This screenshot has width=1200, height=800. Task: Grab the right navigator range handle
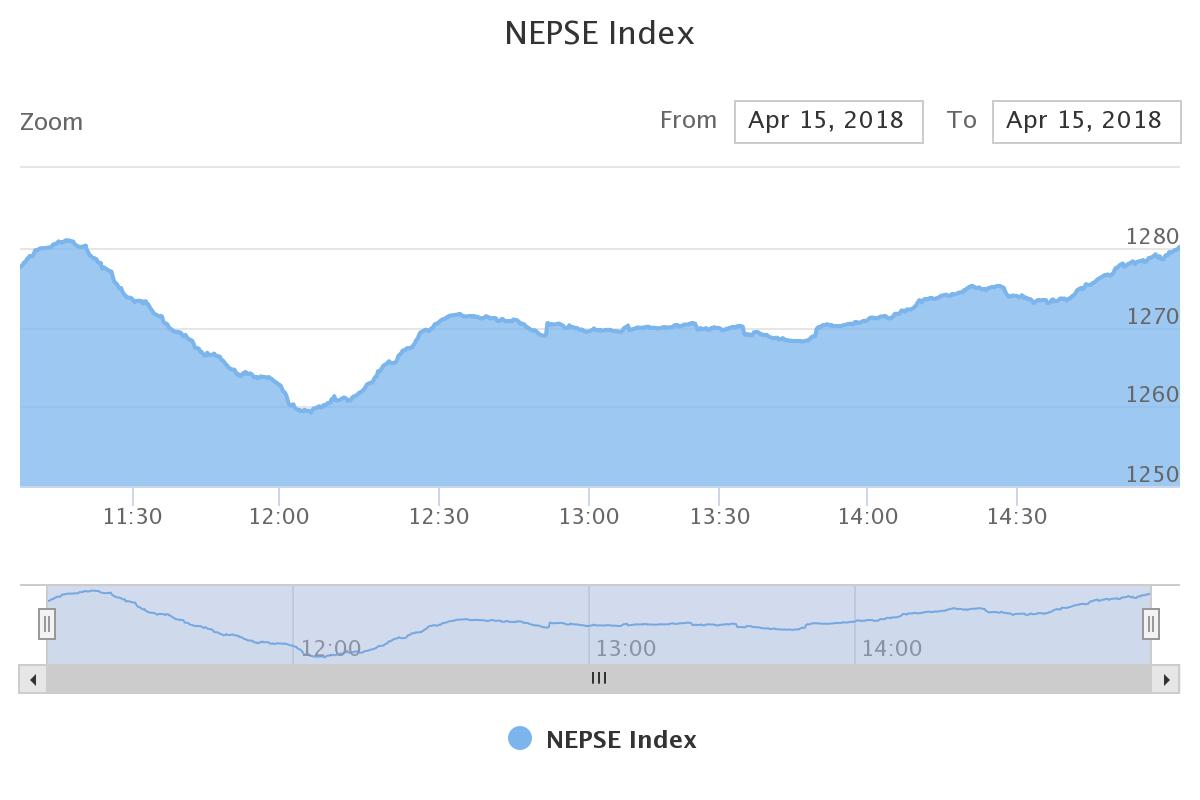click(x=1151, y=624)
